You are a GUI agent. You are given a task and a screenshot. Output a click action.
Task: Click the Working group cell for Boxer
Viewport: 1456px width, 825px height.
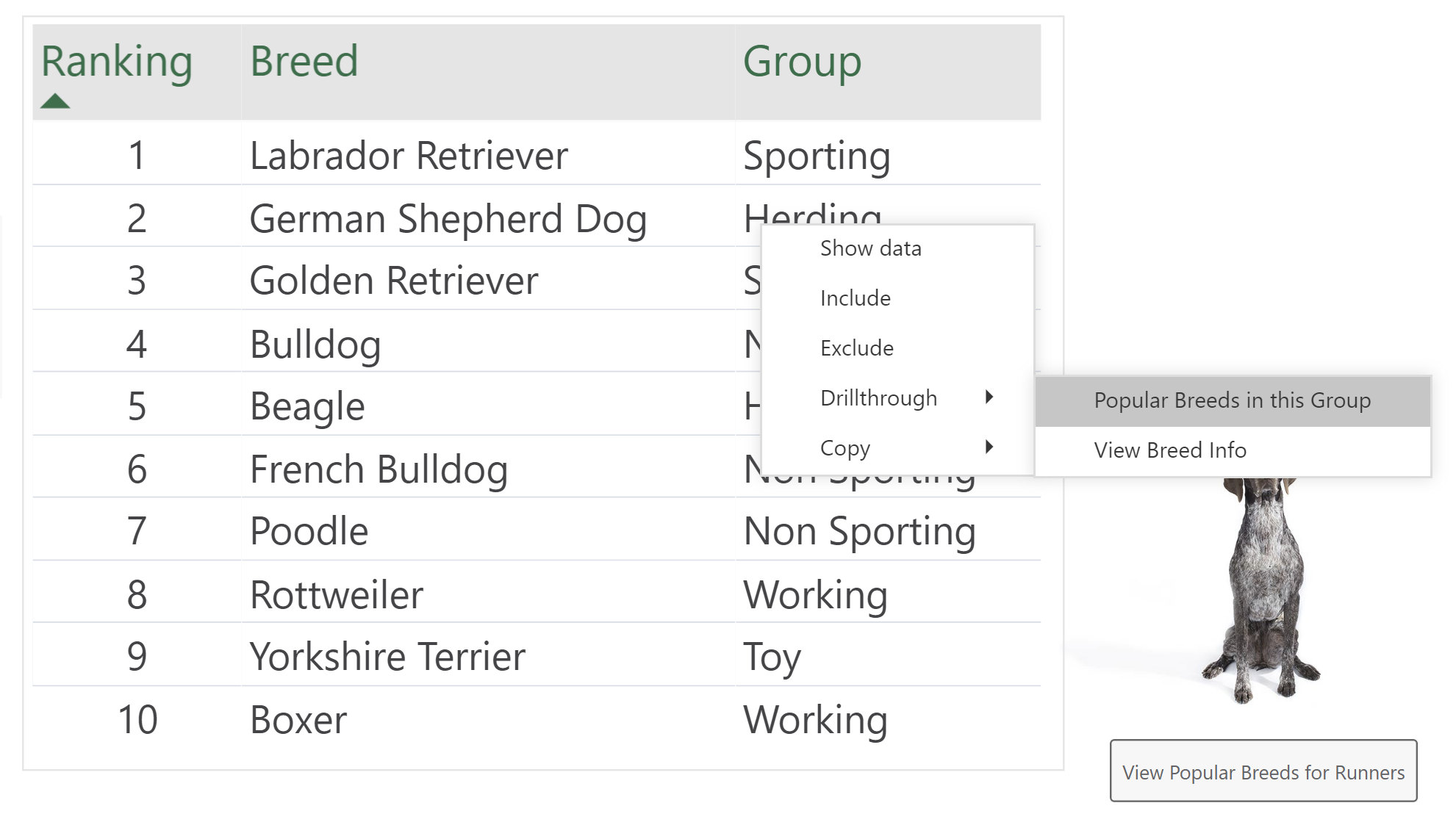coord(888,719)
